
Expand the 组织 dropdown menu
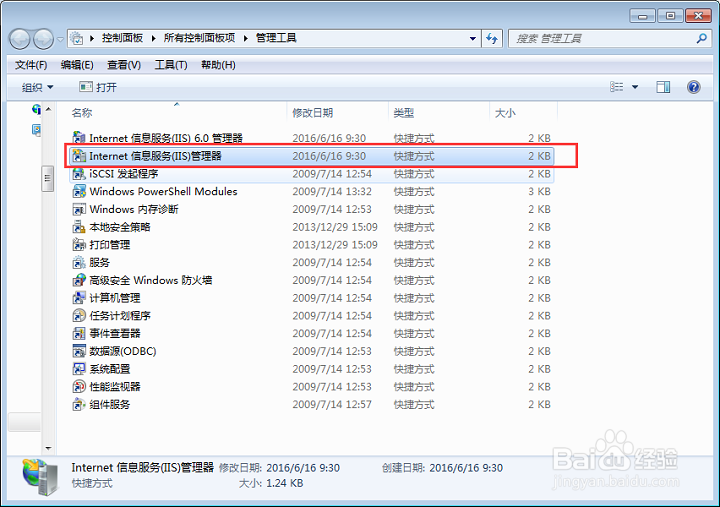37,87
